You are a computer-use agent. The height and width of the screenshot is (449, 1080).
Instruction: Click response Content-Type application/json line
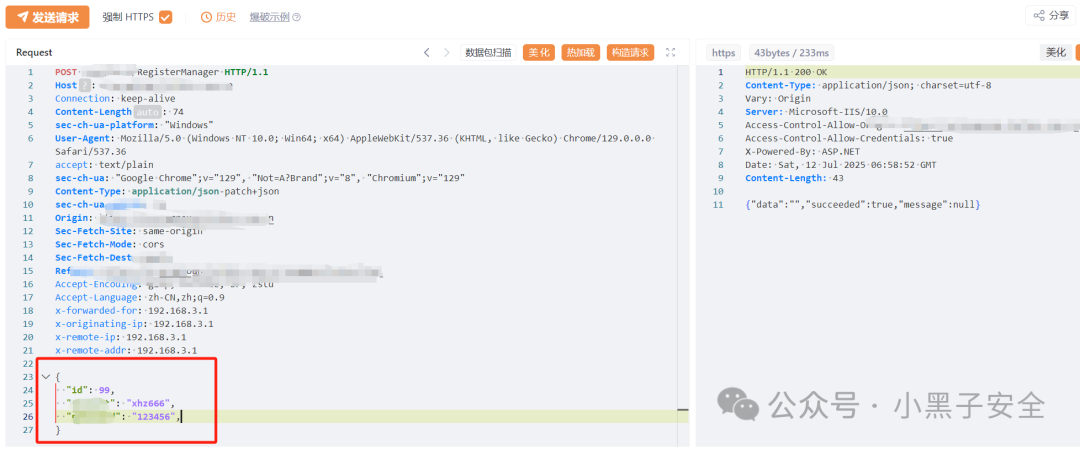coord(868,85)
